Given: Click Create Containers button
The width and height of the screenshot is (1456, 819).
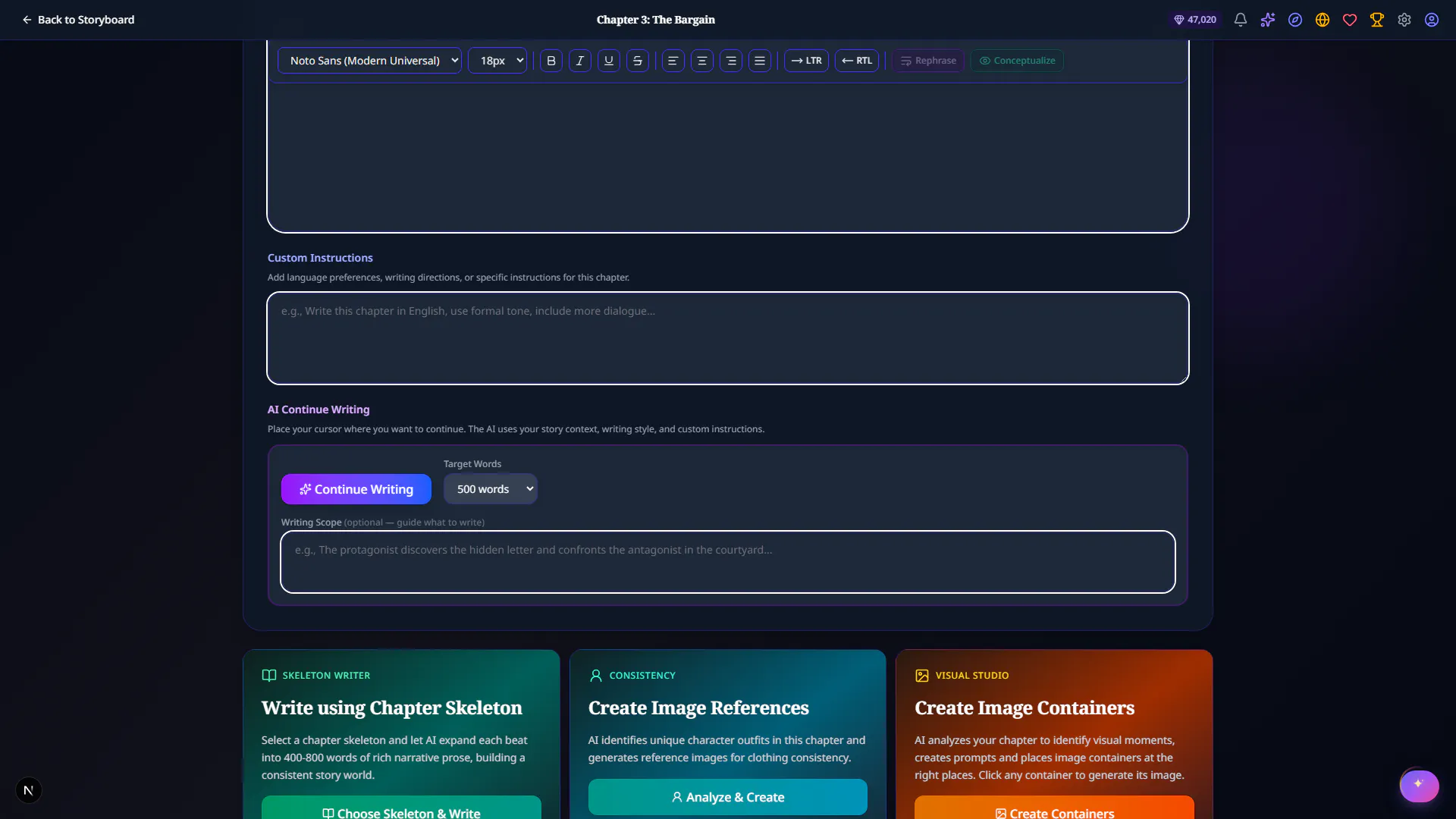Looking at the screenshot, I should pyautogui.click(x=1054, y=808).
